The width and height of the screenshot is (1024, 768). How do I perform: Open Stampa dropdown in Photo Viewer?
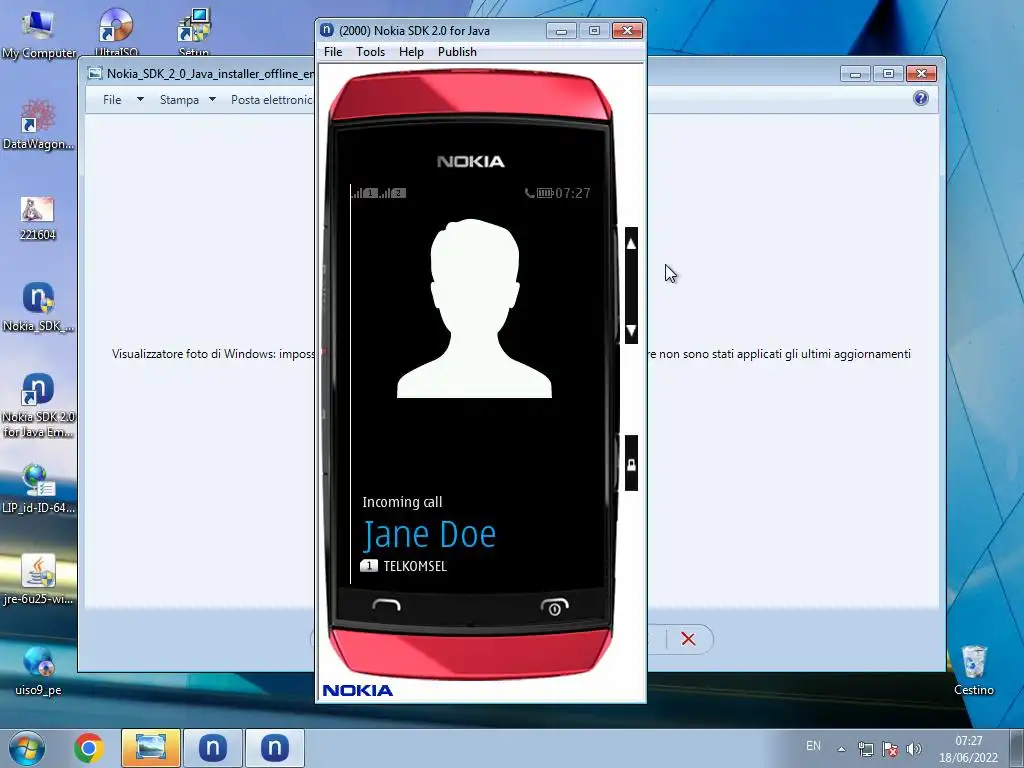click(187, 99)
